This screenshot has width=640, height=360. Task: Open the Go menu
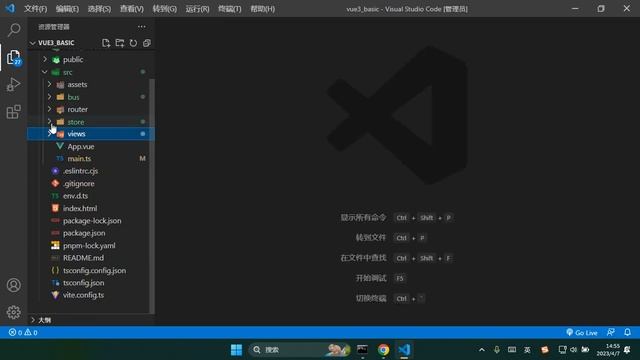click(x=164, y=9)
